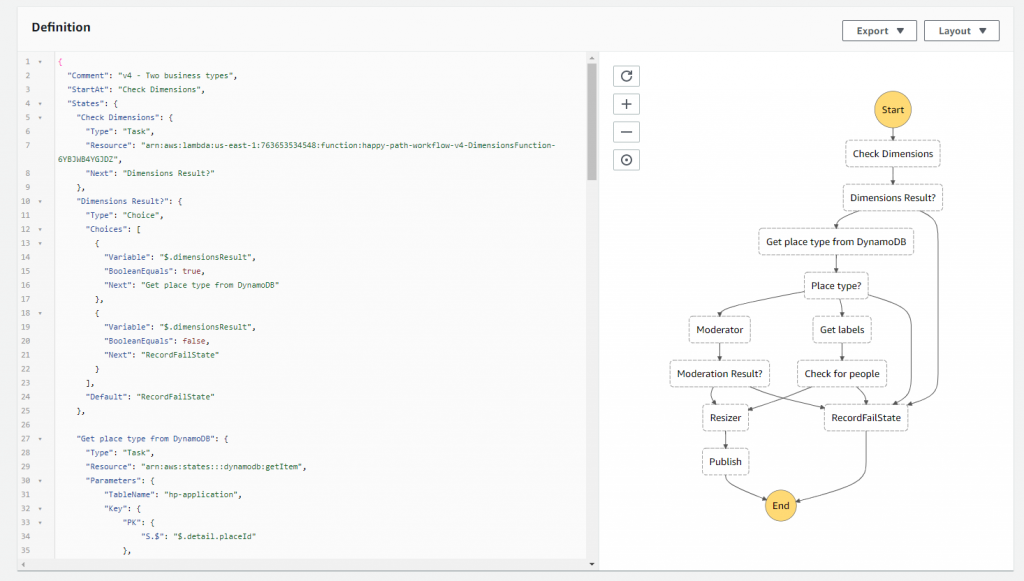The image size is (1024, 581).
Task: Click the Place type? choice node
Action: click(835, 285)
